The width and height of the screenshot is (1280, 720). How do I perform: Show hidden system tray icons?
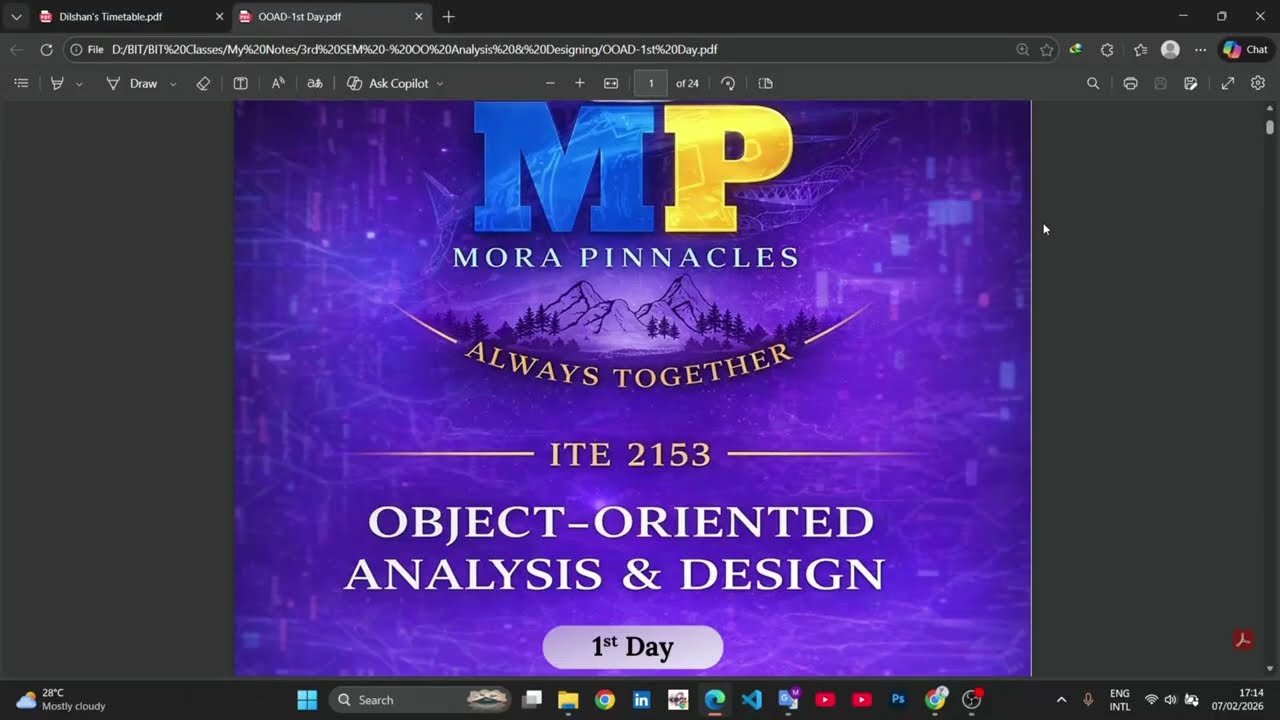point(1061,700)
